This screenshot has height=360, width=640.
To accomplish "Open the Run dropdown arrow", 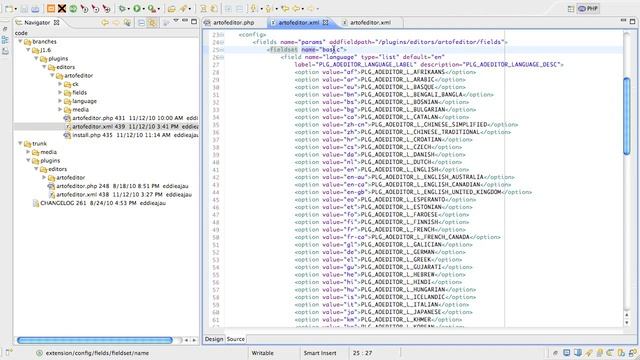I will point(144,9).
